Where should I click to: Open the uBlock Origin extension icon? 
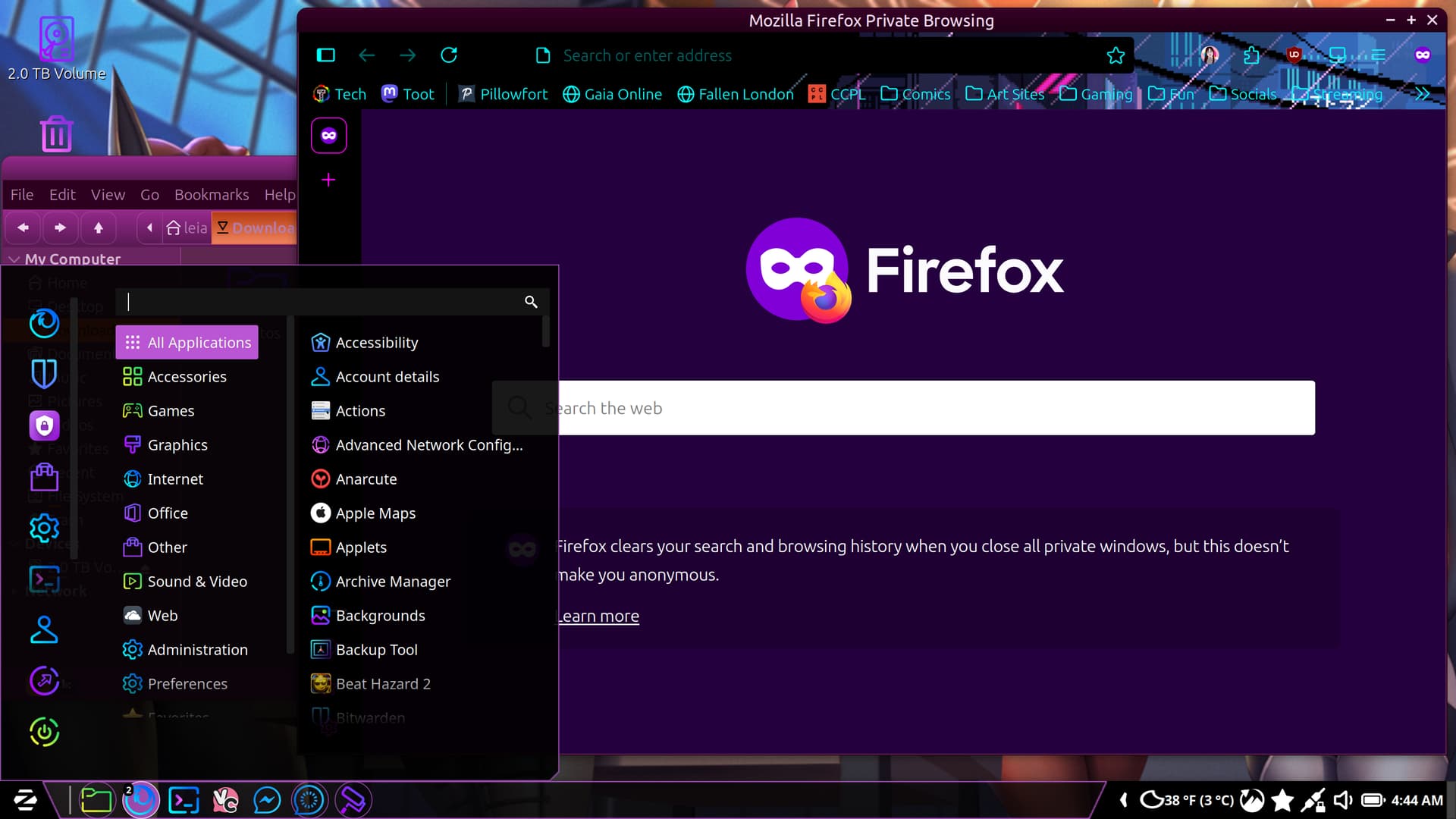(x=1294, y=55)
